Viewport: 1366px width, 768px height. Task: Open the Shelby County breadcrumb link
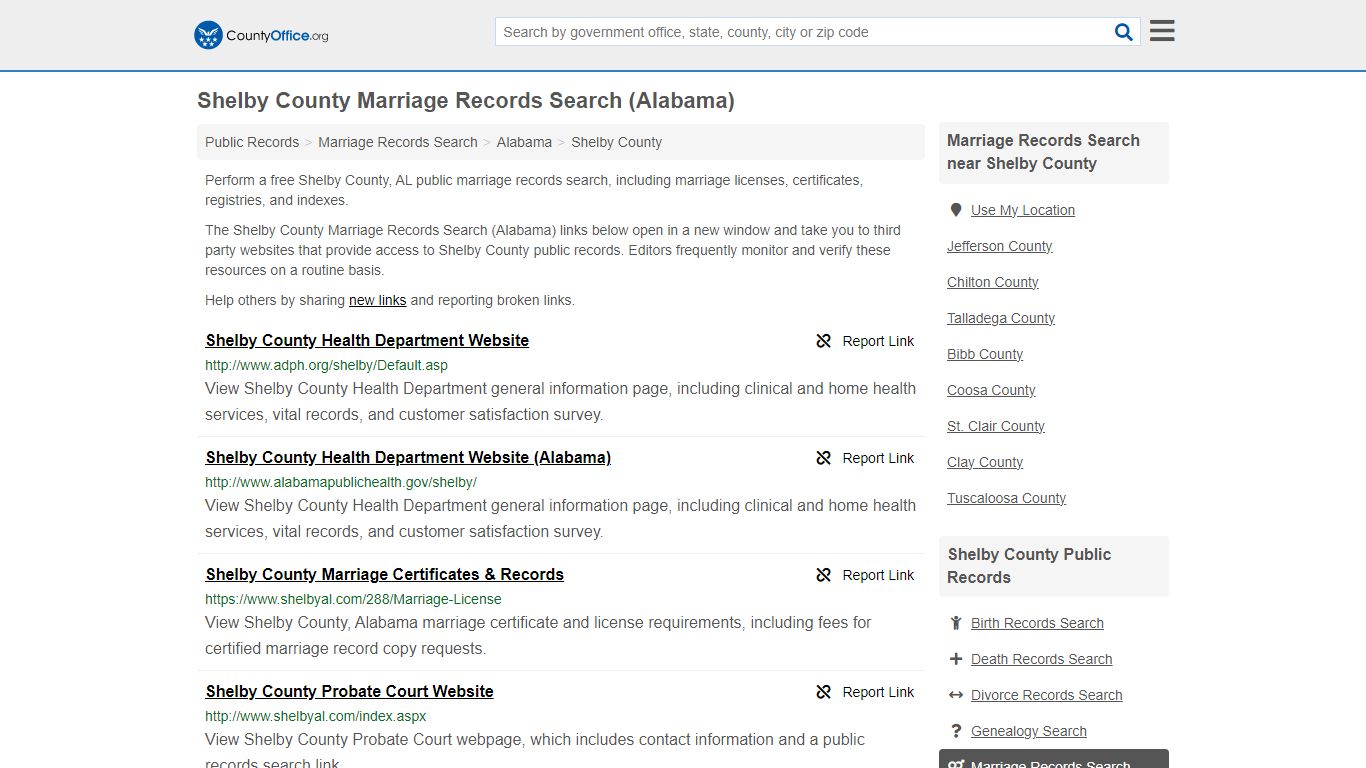(x=616, y=142)
